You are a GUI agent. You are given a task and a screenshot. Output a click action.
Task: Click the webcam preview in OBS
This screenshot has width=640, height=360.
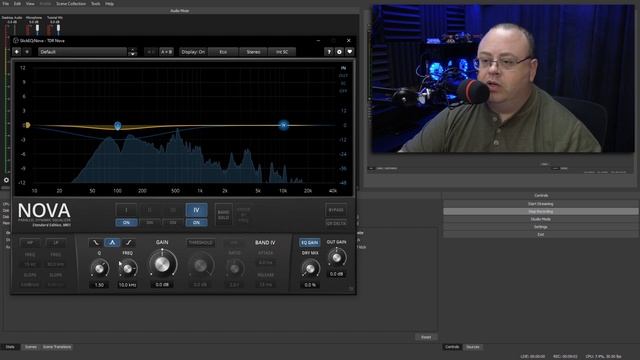point(503,79)
